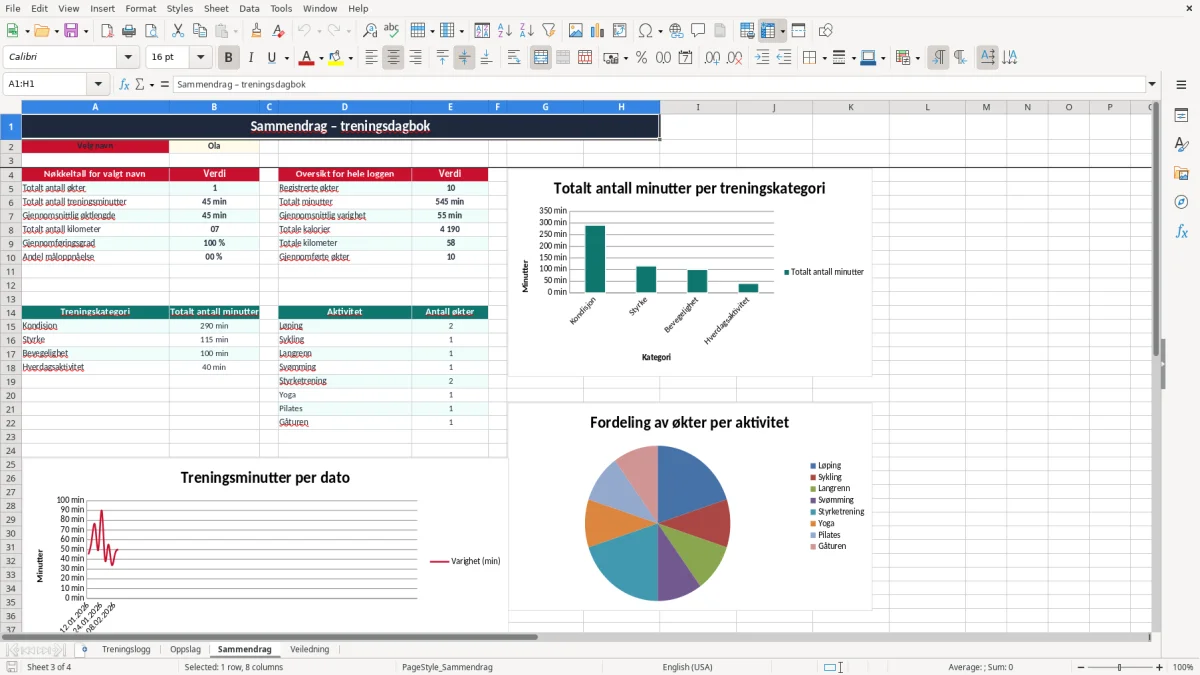Expand the formula bar
Image resolution: width=1200 pixels, height=675 pixels.
1153,85
